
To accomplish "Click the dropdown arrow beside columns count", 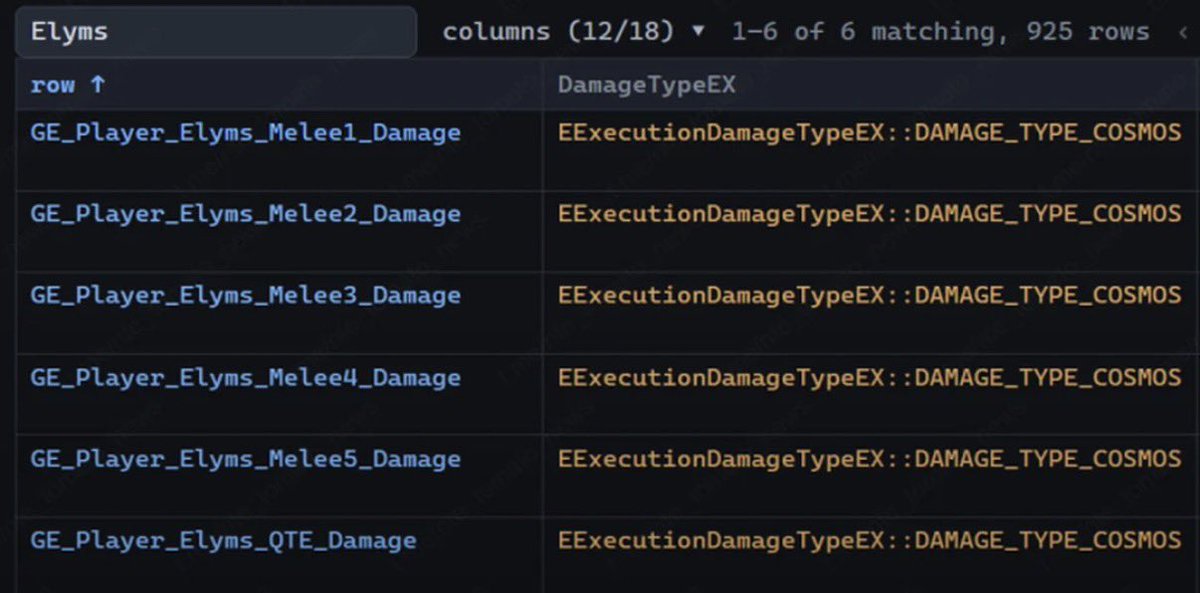I will [698, 32].
